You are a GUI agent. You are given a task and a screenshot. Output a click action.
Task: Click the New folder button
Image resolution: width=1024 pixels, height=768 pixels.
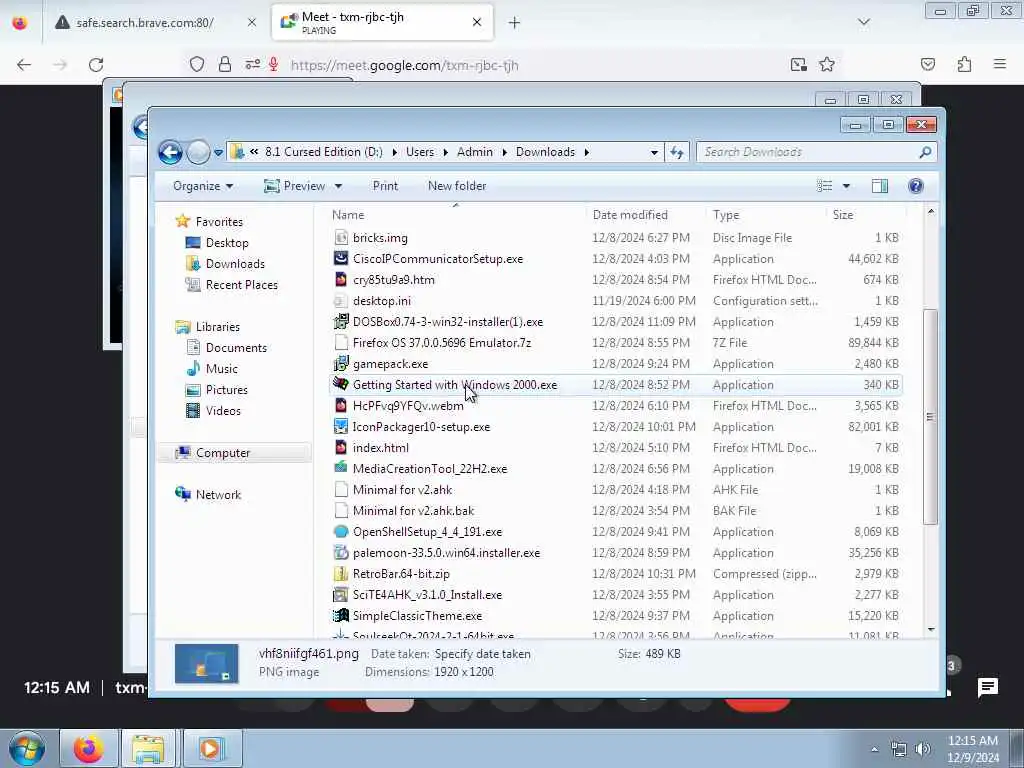(x=457, y=186)
